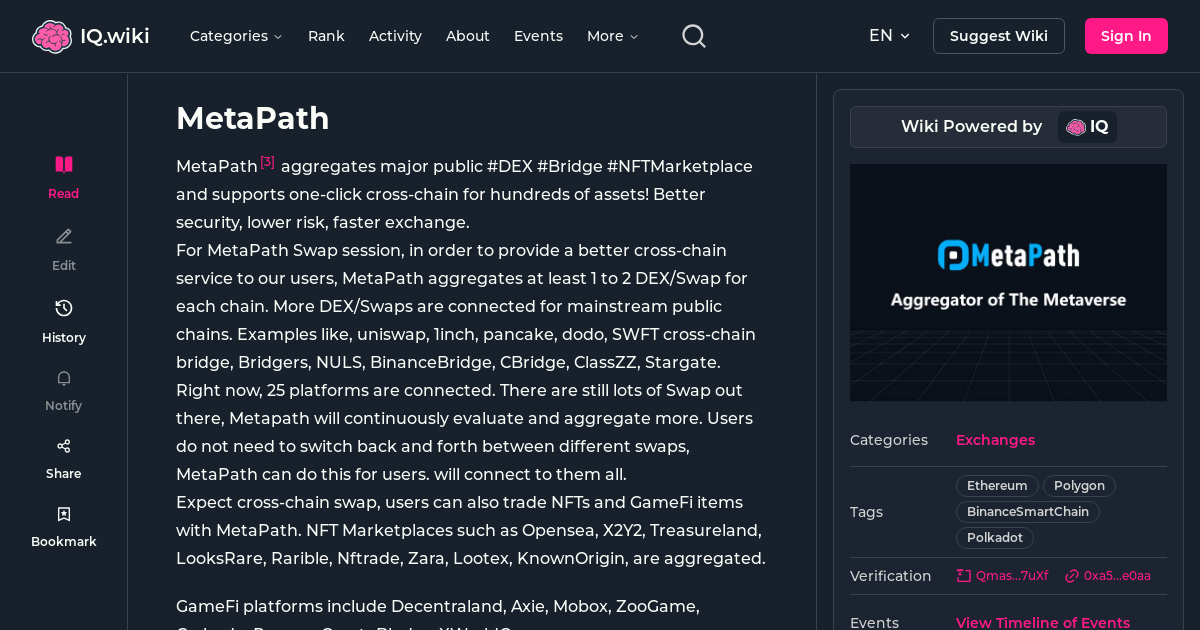Toggle the Polygon tag
The width and height of the screenshot is (1200, 630).
point(1079,485)
